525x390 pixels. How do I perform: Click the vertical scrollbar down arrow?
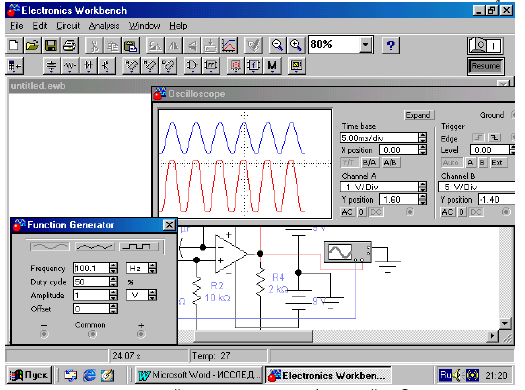[504, 323]
